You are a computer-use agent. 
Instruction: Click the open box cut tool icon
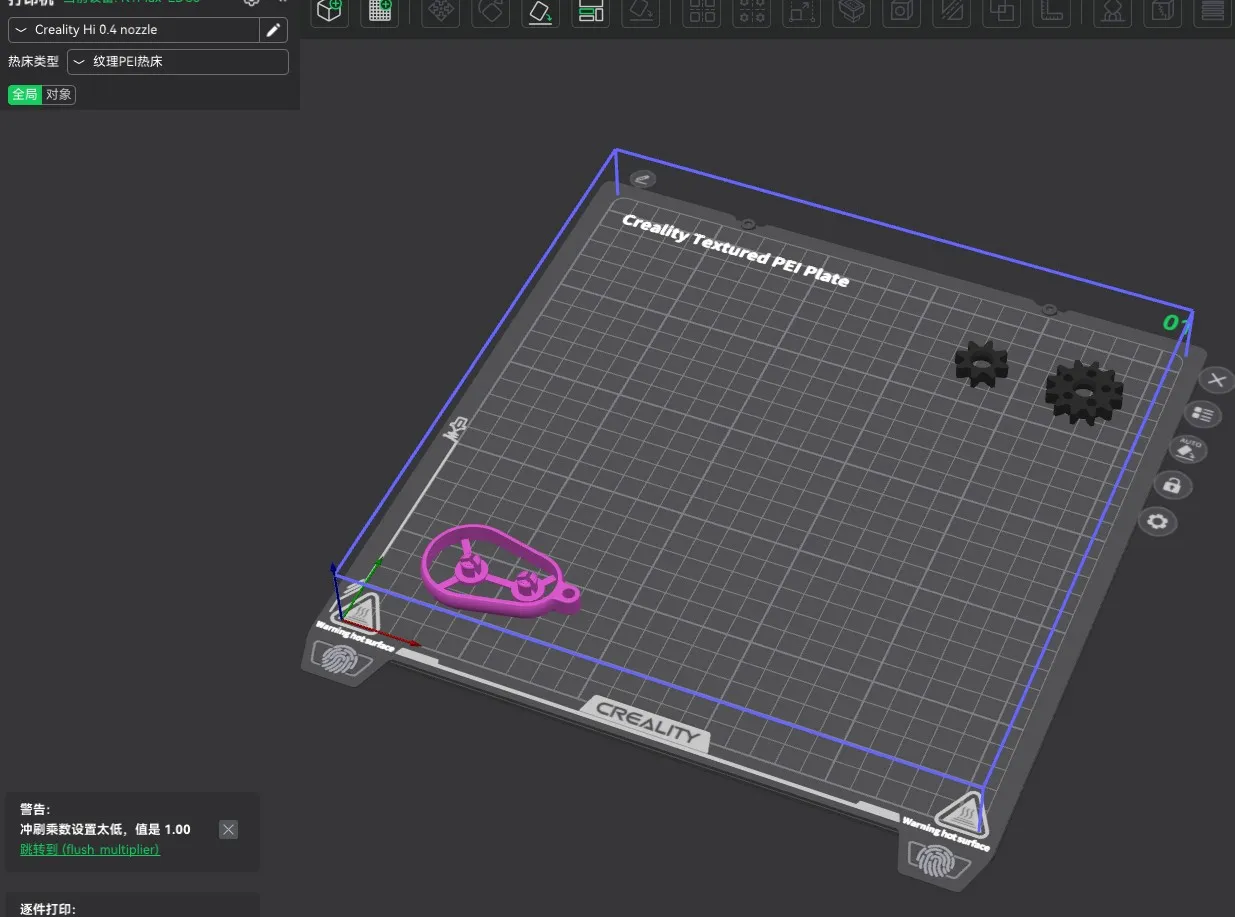[852, 10]
